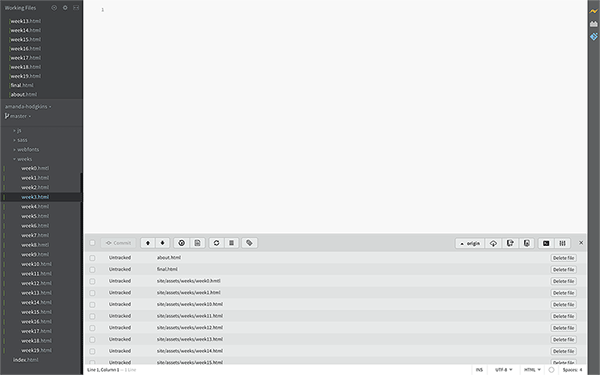
Task: Click the list lines icon in Git toolbar
Action: [232, 243]
